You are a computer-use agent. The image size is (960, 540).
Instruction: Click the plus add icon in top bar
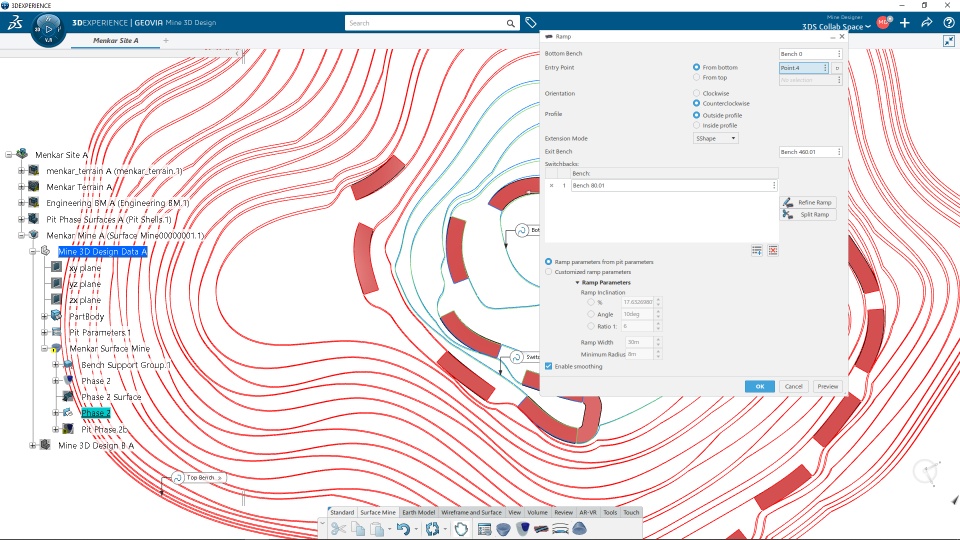pos(905,23)
